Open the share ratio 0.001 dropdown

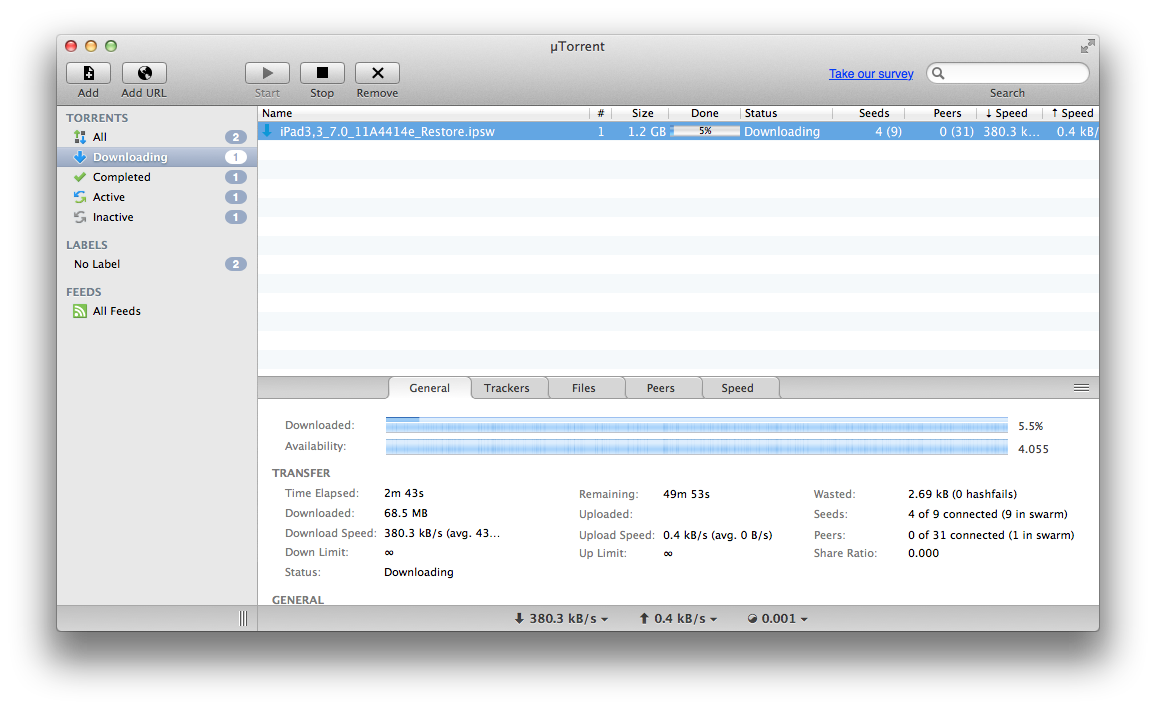778,619
